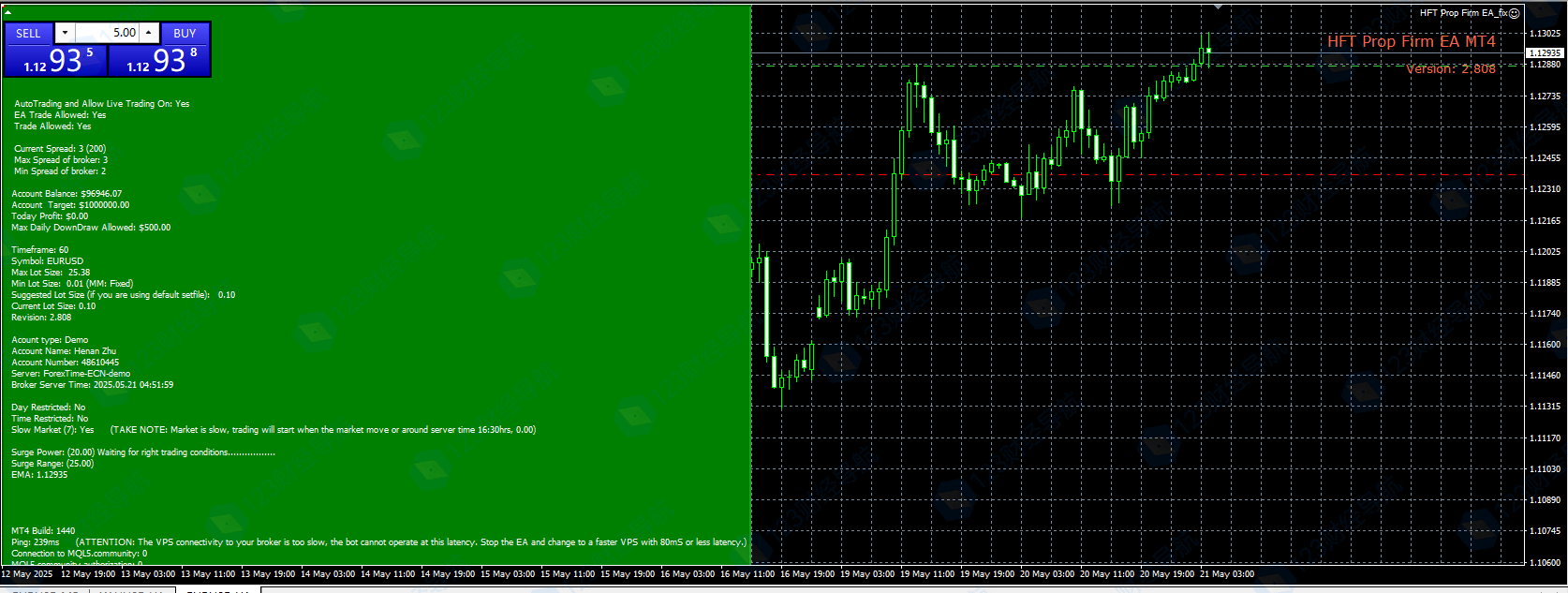Click the MT4 Build: 1440 line
Image resolution: width=1568 pixels, height=593 pixels.
(43, 531)
